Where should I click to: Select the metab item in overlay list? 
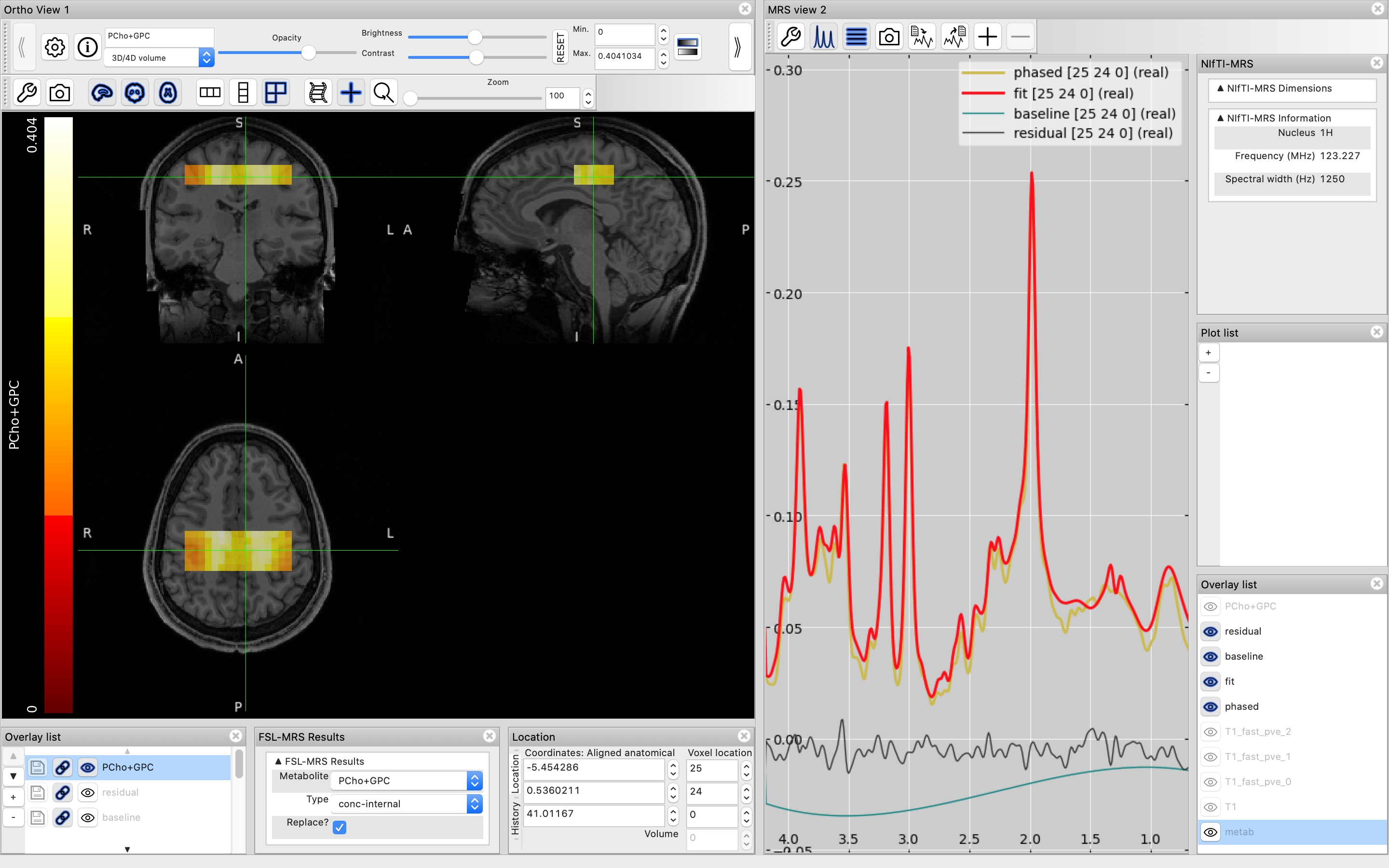[x=1239, y=832]
